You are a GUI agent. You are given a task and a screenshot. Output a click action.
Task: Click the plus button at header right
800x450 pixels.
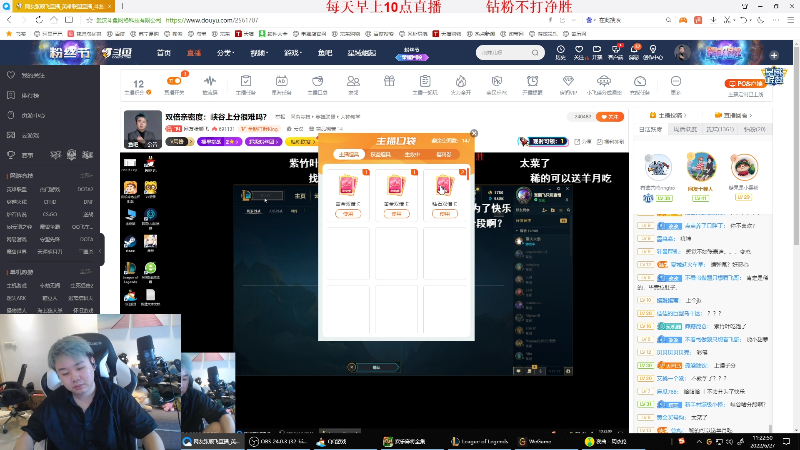pyautogui.click(x=774, y=55)
